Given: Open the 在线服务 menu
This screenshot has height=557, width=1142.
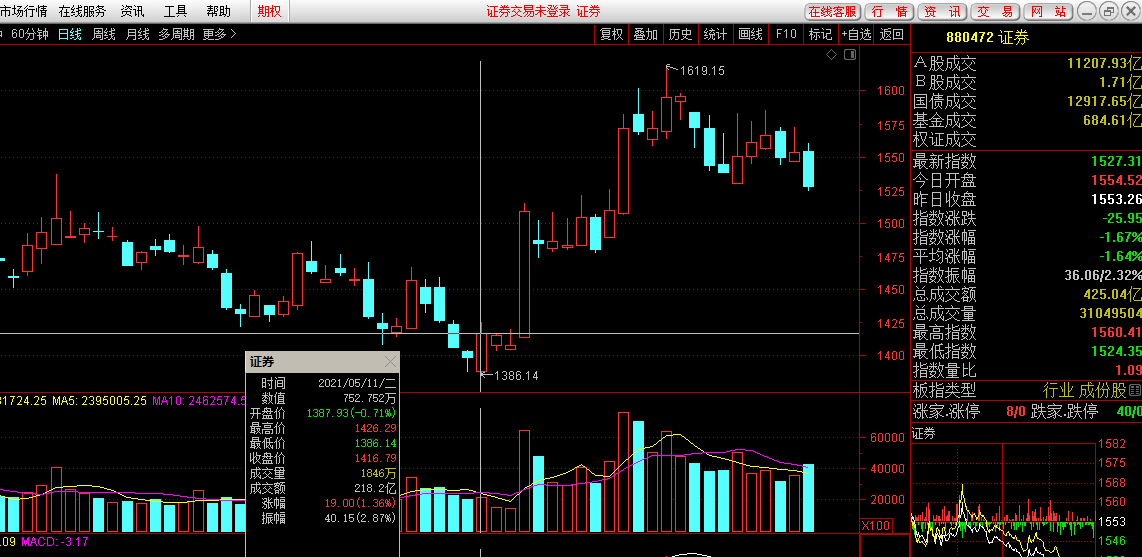Looking at the screenshot, I should [82, 11].
